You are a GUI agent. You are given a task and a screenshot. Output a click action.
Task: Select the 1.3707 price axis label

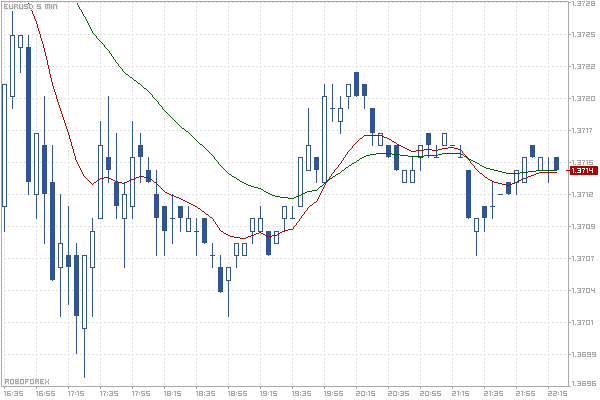point(584,258)
